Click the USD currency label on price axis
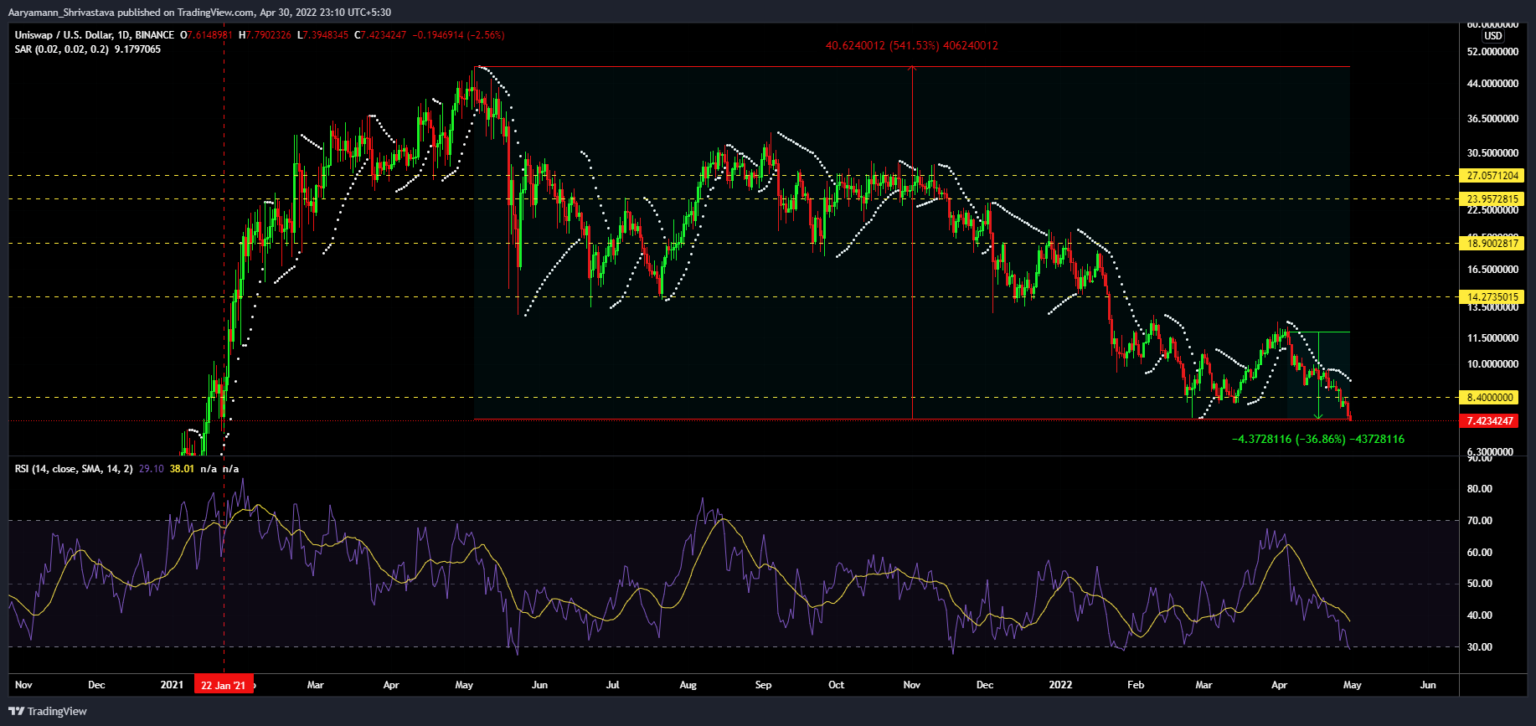 1492,36
